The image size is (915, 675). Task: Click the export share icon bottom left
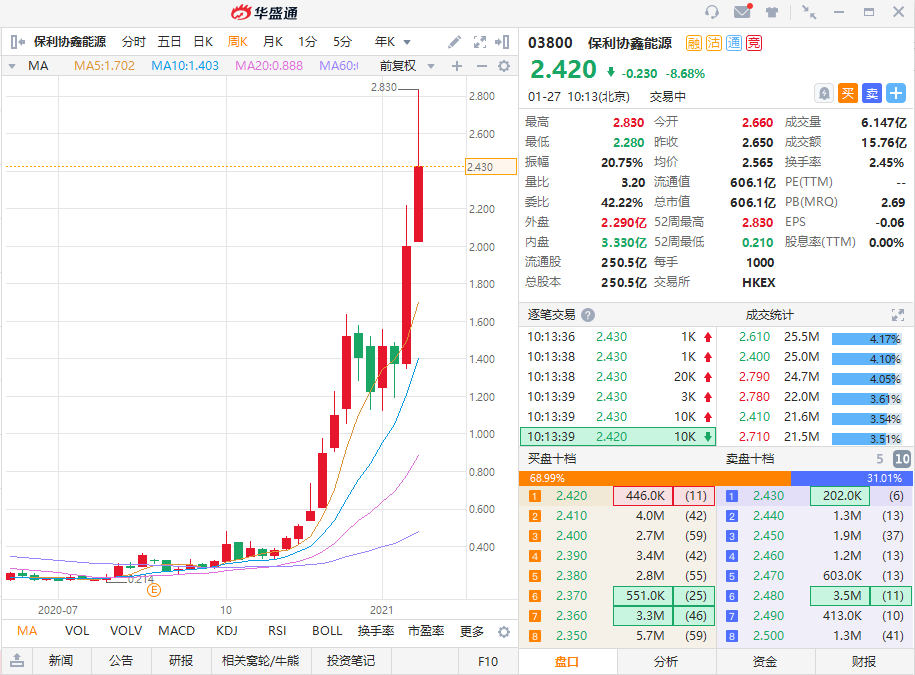(x=17, y=660)
